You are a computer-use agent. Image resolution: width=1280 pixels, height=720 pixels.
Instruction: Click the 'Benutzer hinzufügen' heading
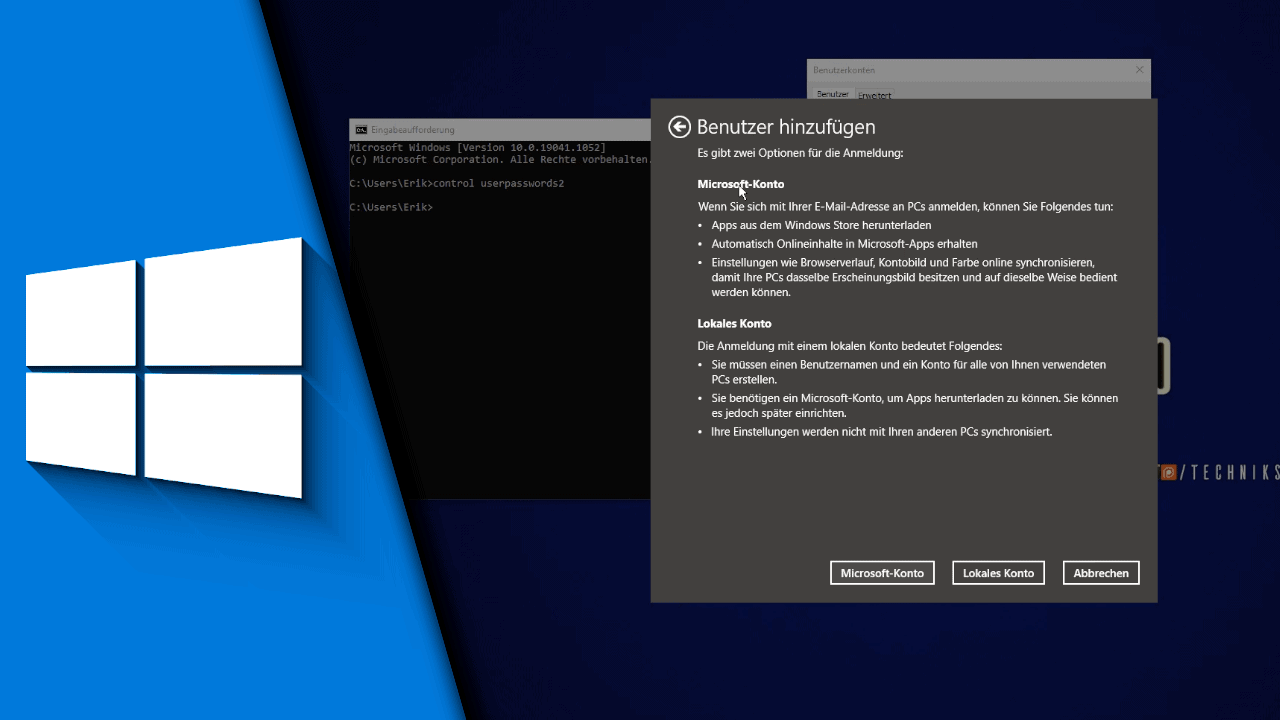786,127
